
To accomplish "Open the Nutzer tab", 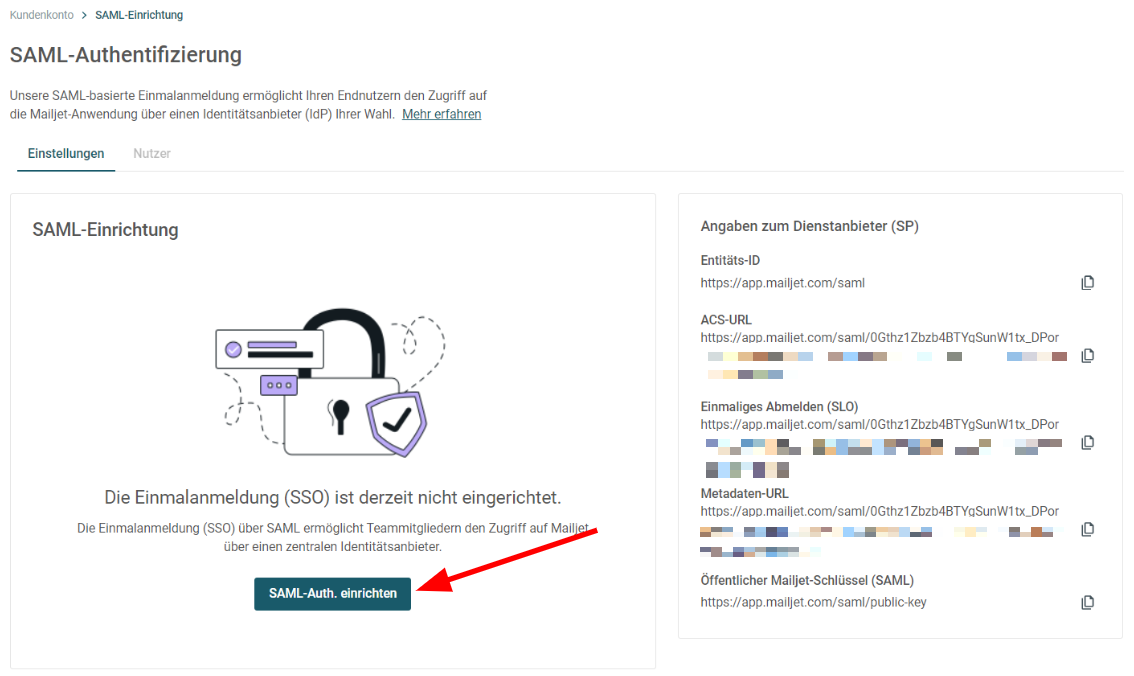I will pos(152,153).
